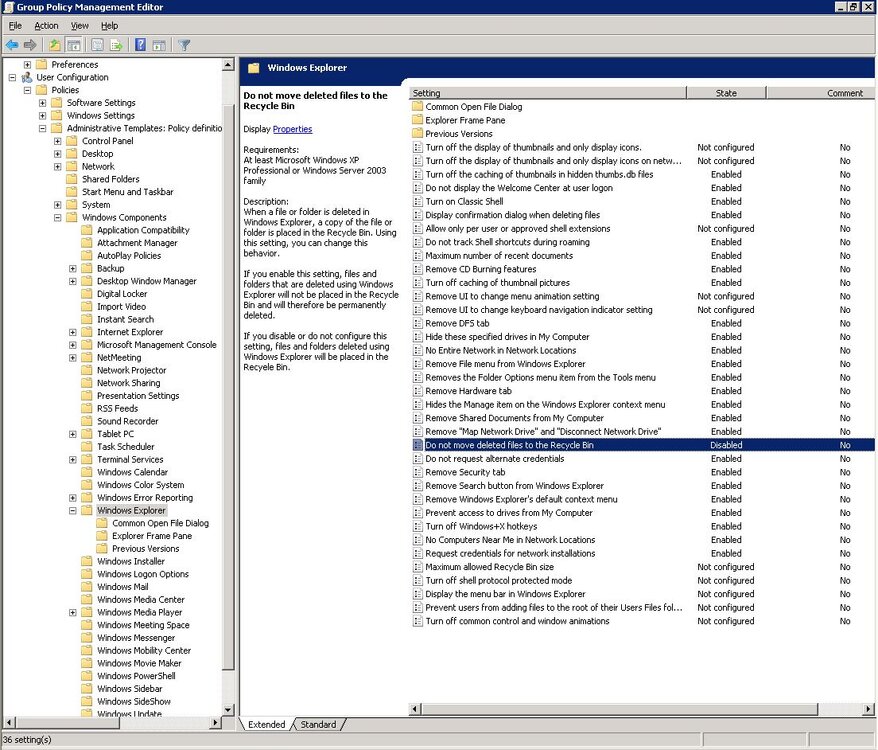Select Explorer Frame Pane in the tree
The image size is (878, 750).
point(152,536)
